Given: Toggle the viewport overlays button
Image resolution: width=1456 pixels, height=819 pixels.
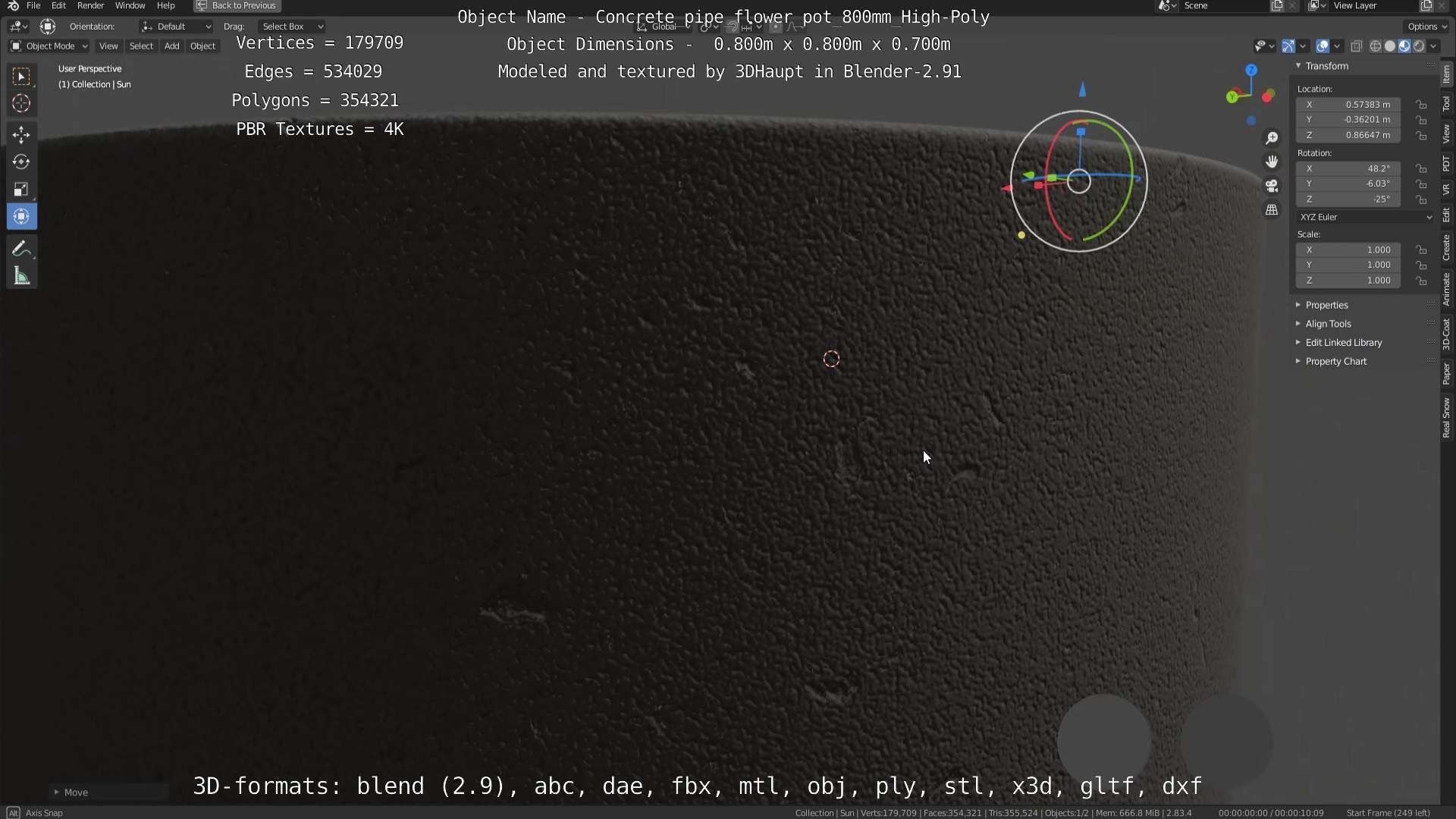Looking at the screenshot, I should click(1323, 46).
